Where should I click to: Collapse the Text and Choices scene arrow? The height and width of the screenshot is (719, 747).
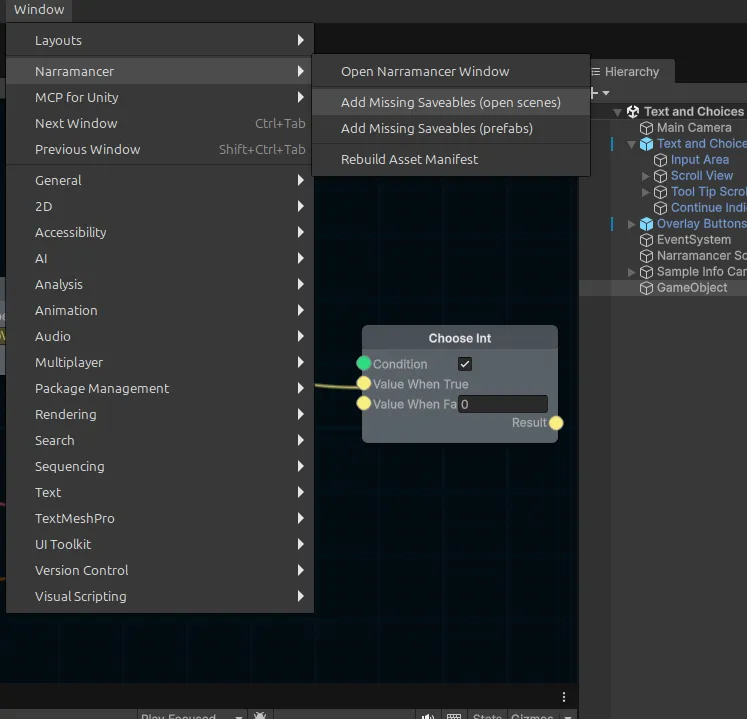[617, 112]
